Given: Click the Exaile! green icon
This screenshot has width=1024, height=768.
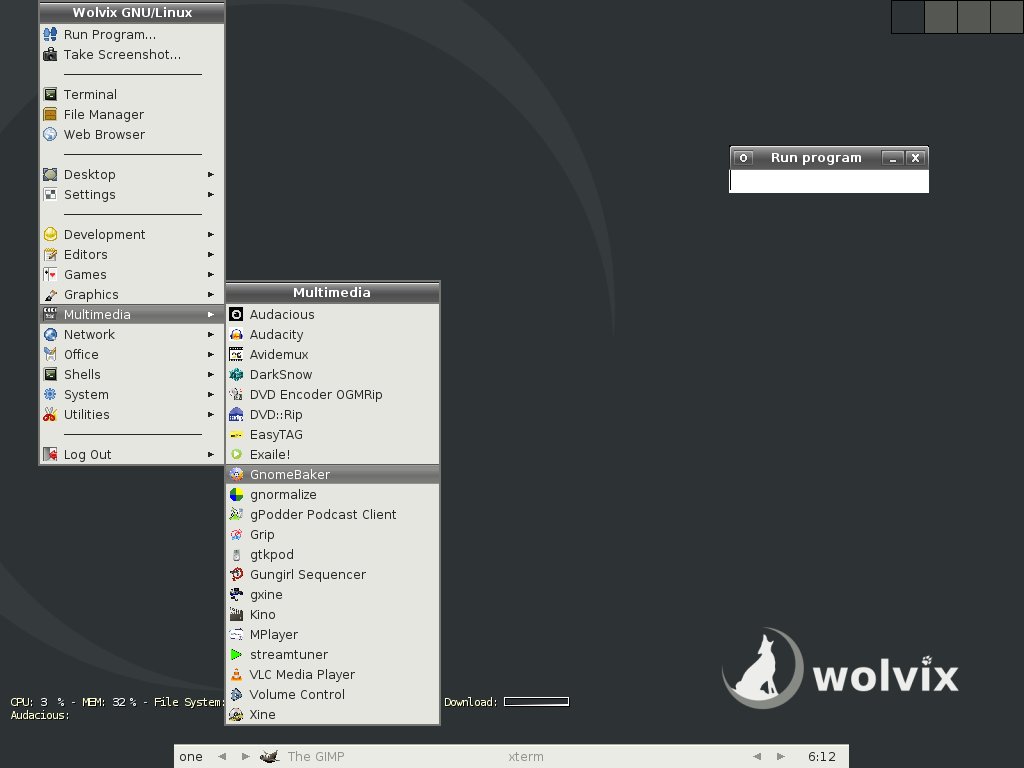Looking at the screenshot, I should click(x=236, y=455).
